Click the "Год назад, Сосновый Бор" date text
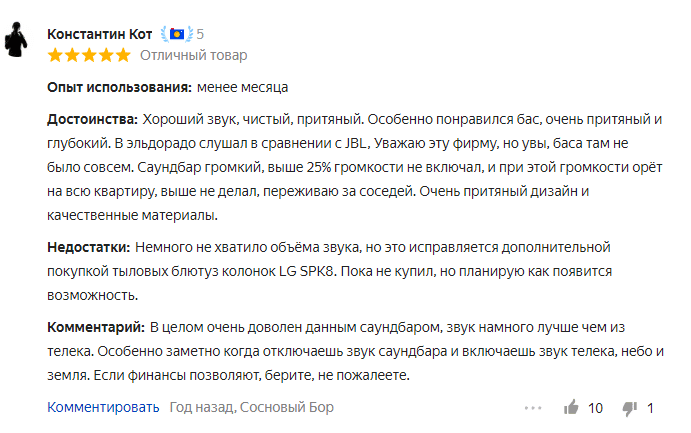 252,407
